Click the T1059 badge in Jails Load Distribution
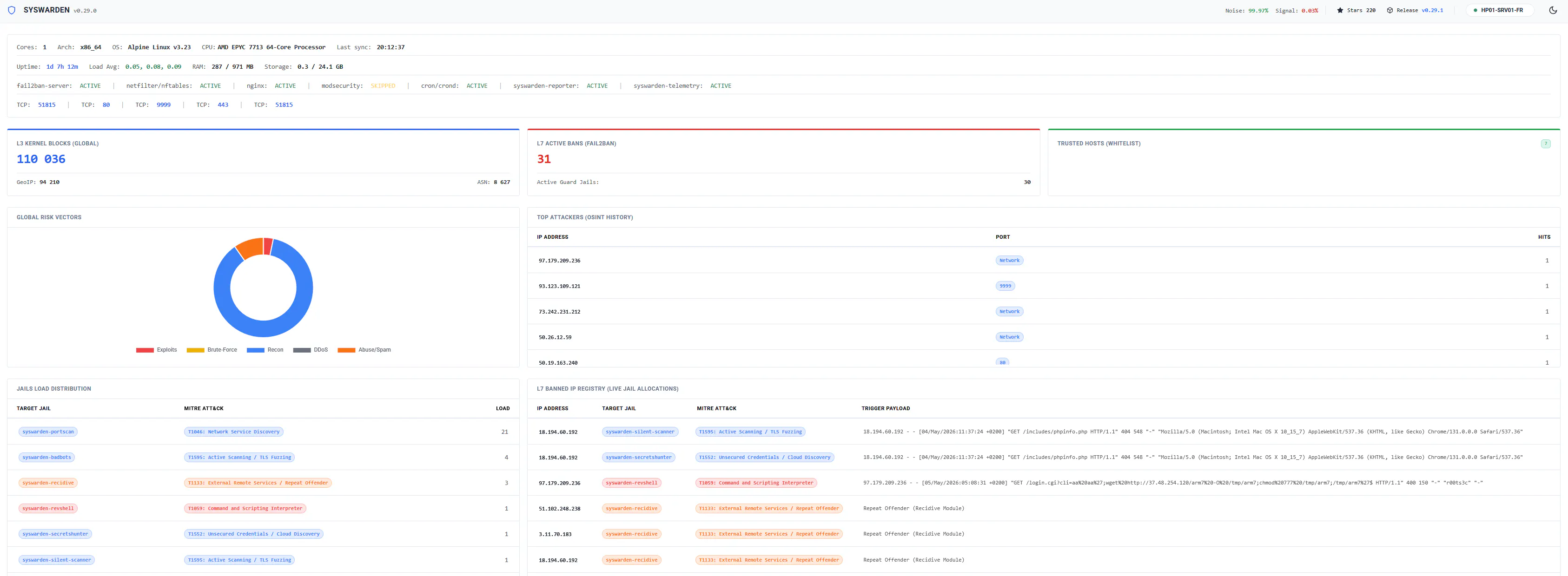 pos(245,509)
